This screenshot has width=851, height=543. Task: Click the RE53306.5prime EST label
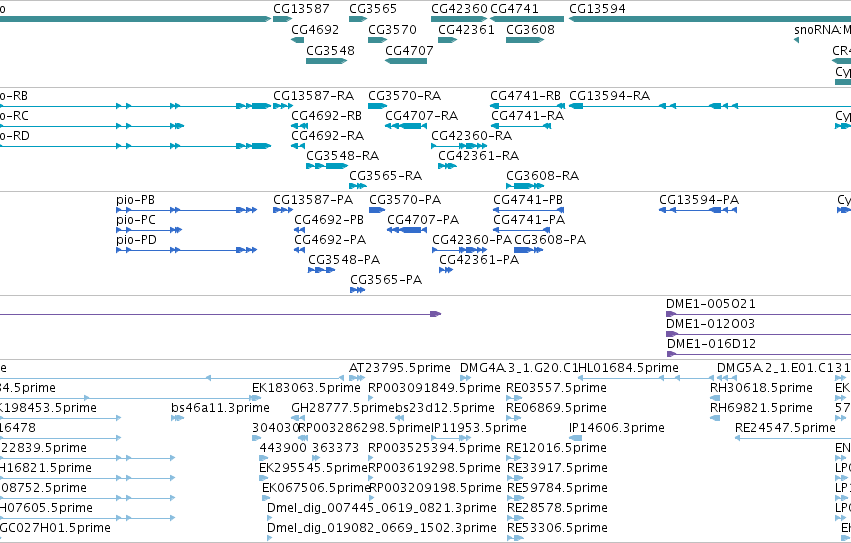click(557, 528)
